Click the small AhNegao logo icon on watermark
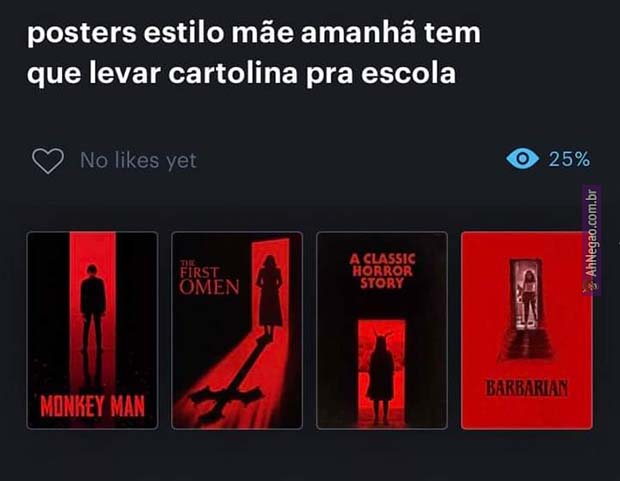The image size is (620, 481). 590,286
